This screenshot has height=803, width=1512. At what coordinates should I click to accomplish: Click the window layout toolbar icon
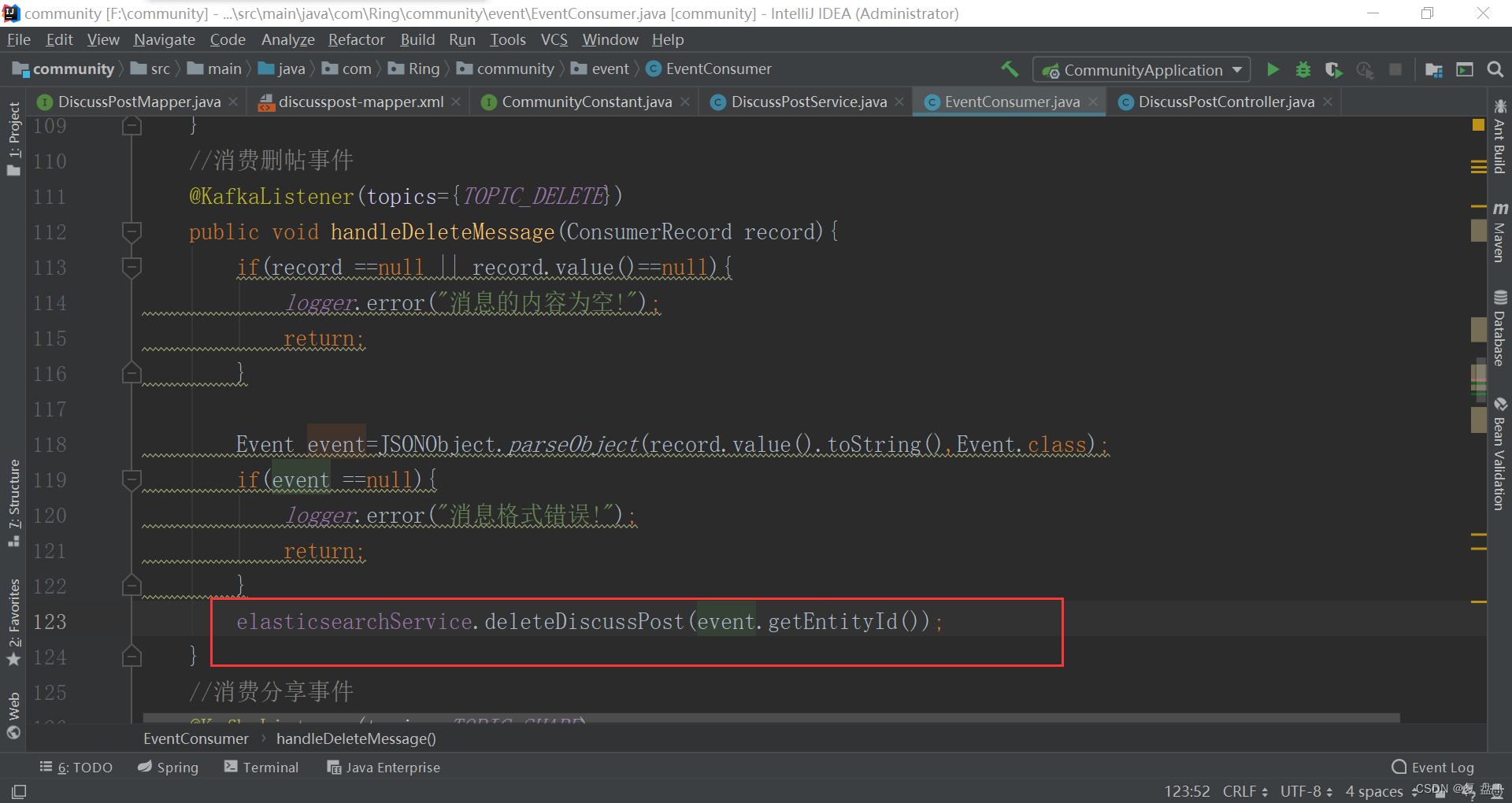1465,69
